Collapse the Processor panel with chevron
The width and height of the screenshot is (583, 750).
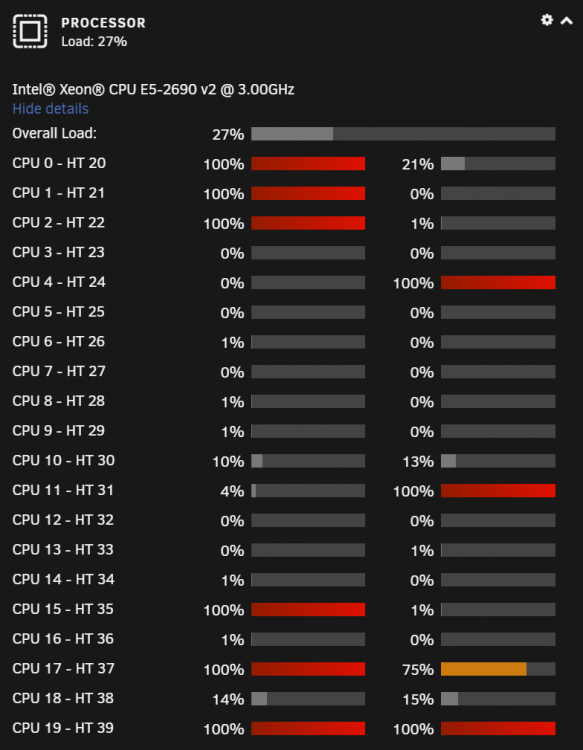click(567, 21)
